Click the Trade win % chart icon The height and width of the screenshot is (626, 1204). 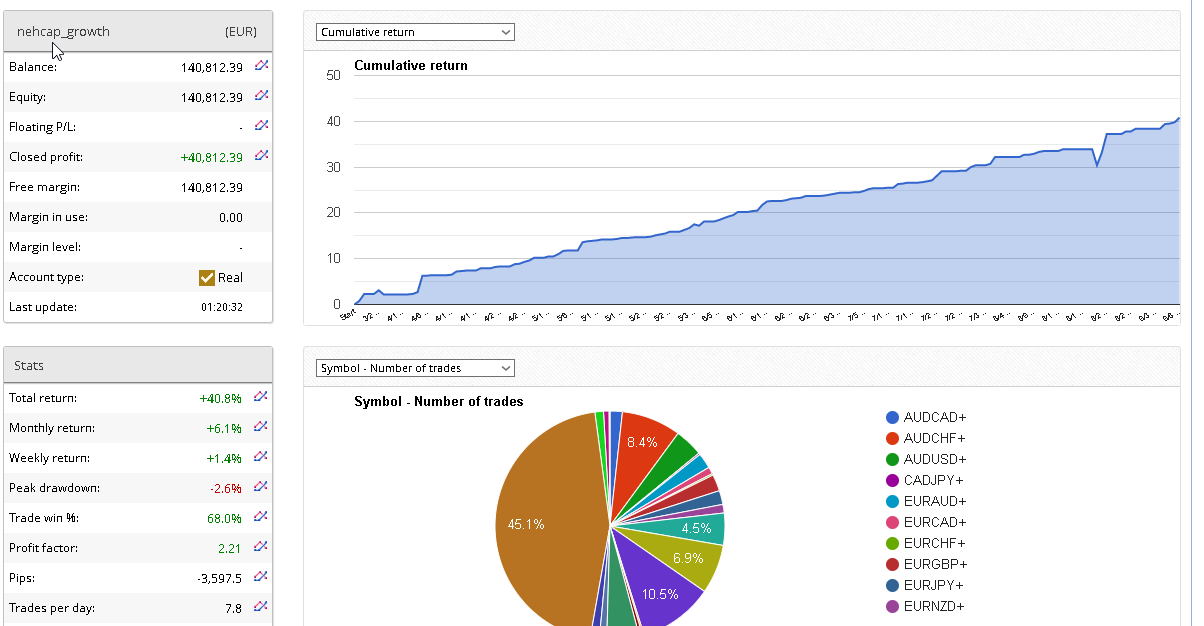(x=261, y=517)
